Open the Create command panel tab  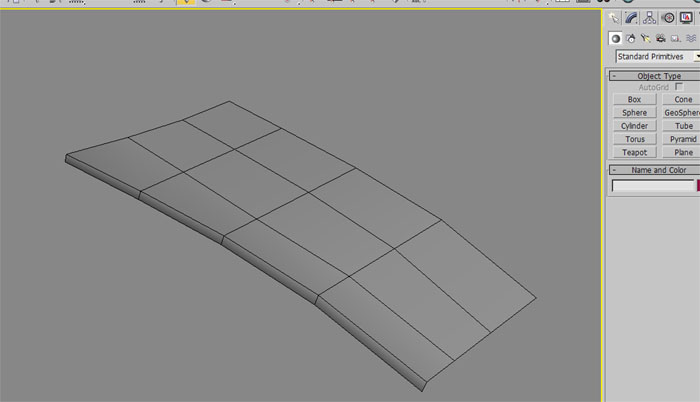[614, 18]
